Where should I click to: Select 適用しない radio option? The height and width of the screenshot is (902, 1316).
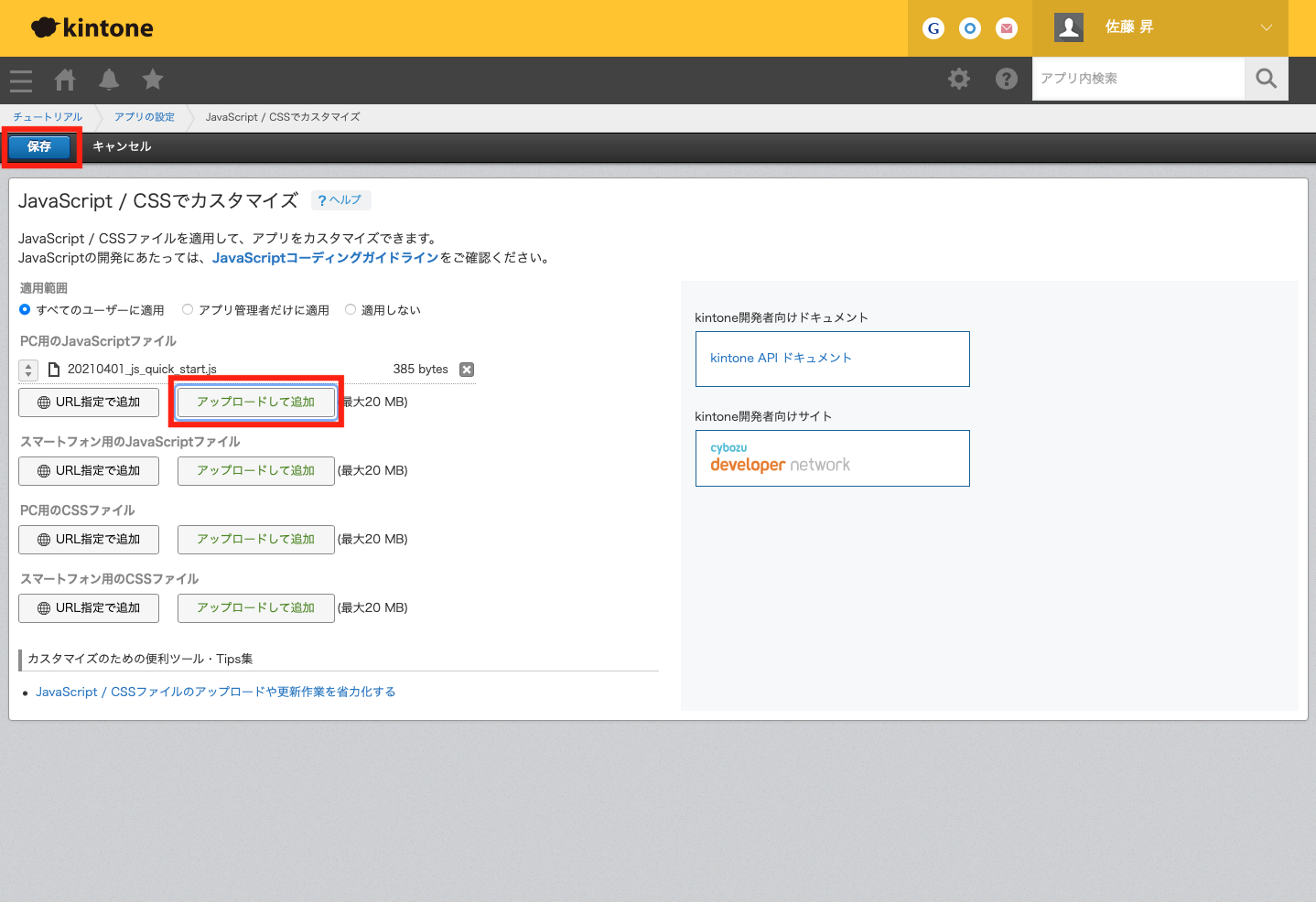(351, 310)
